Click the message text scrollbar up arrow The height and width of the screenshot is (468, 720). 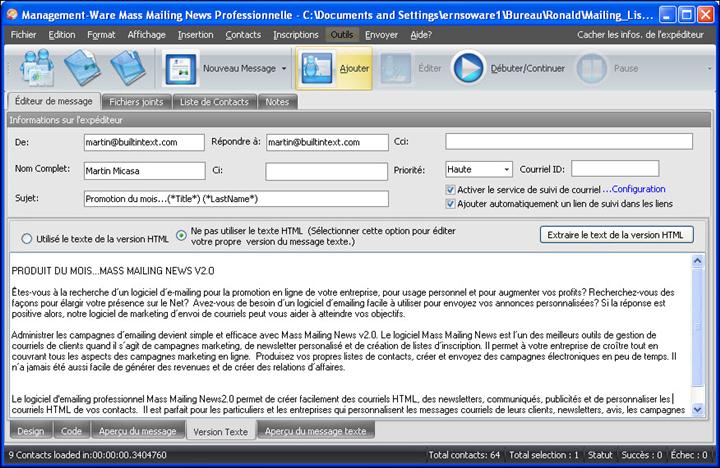pos(697,261)
